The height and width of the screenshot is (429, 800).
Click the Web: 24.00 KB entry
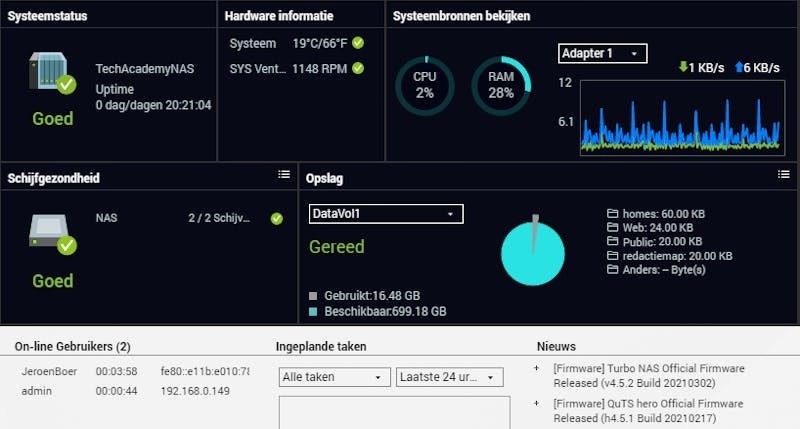click(x=658, y=228)
